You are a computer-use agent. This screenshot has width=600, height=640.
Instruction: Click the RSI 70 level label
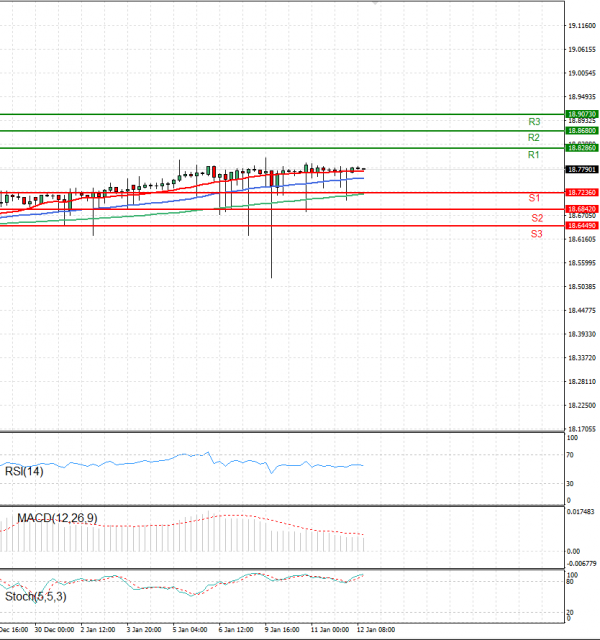pos(570,455)
